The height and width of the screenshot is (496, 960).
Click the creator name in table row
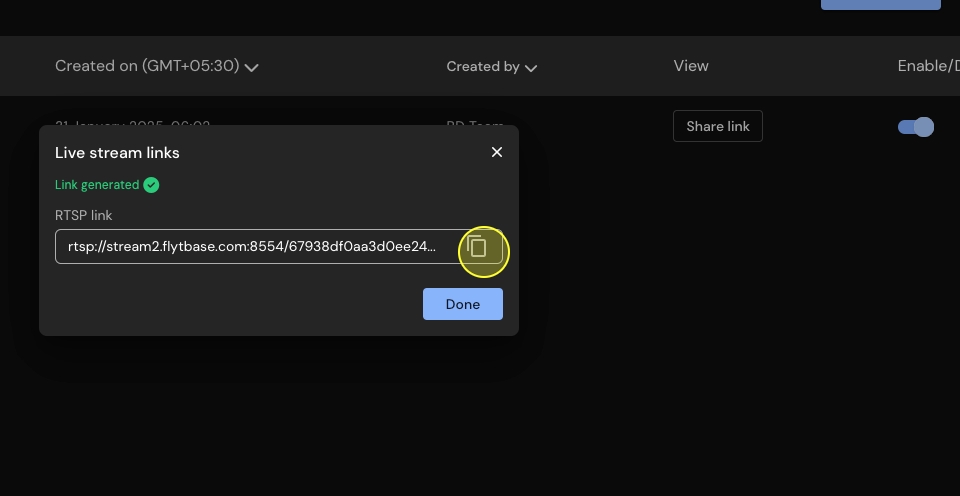pyautogui.click(x=475, y=122)
